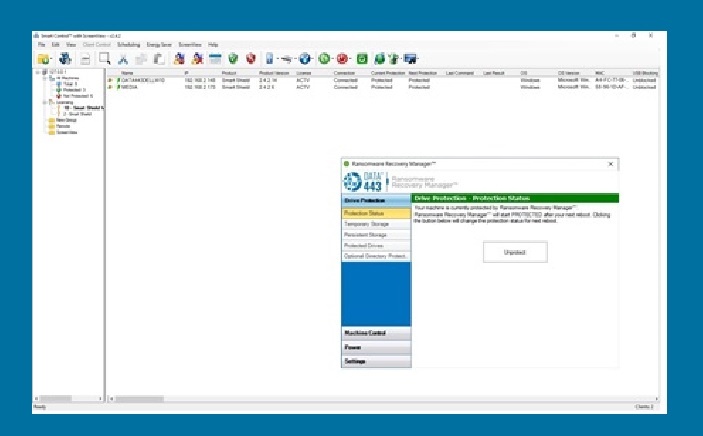Click the blue monitor screen view icon
The width and height of the screenshot is (703, 436).
(410, 59)
